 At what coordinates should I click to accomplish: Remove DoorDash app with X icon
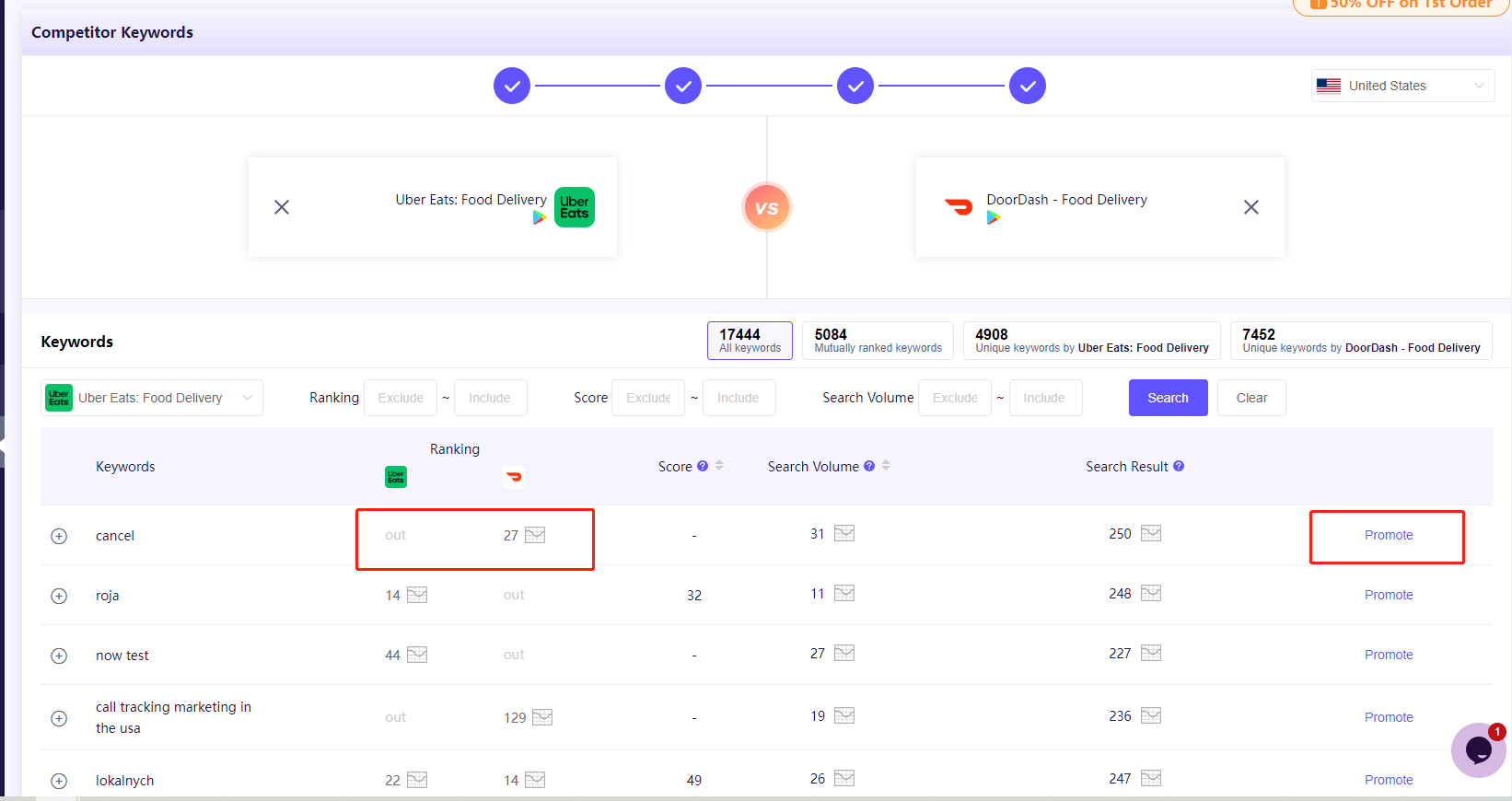(1251, 207)
